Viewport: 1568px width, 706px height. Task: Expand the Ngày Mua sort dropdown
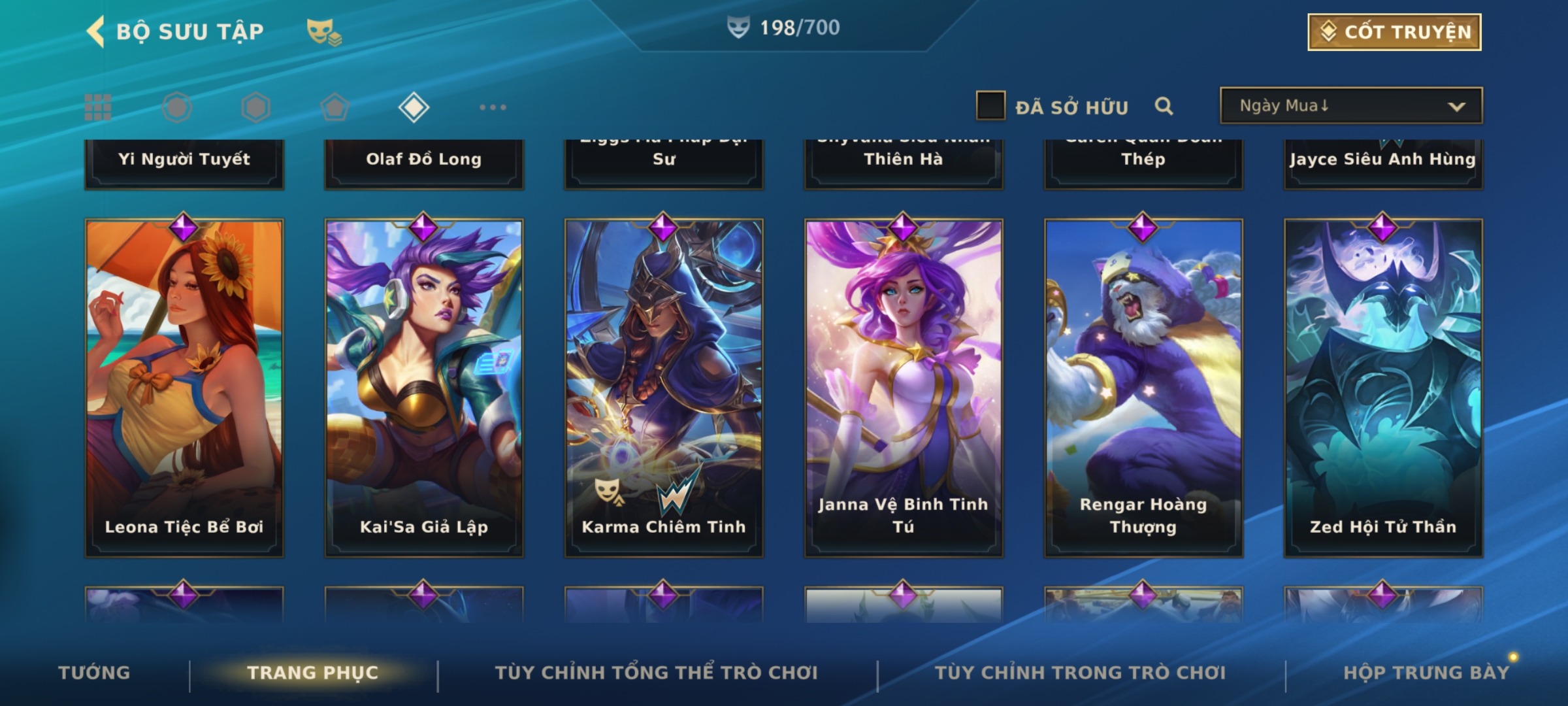pyautogui.click(x=1351, y=105)
